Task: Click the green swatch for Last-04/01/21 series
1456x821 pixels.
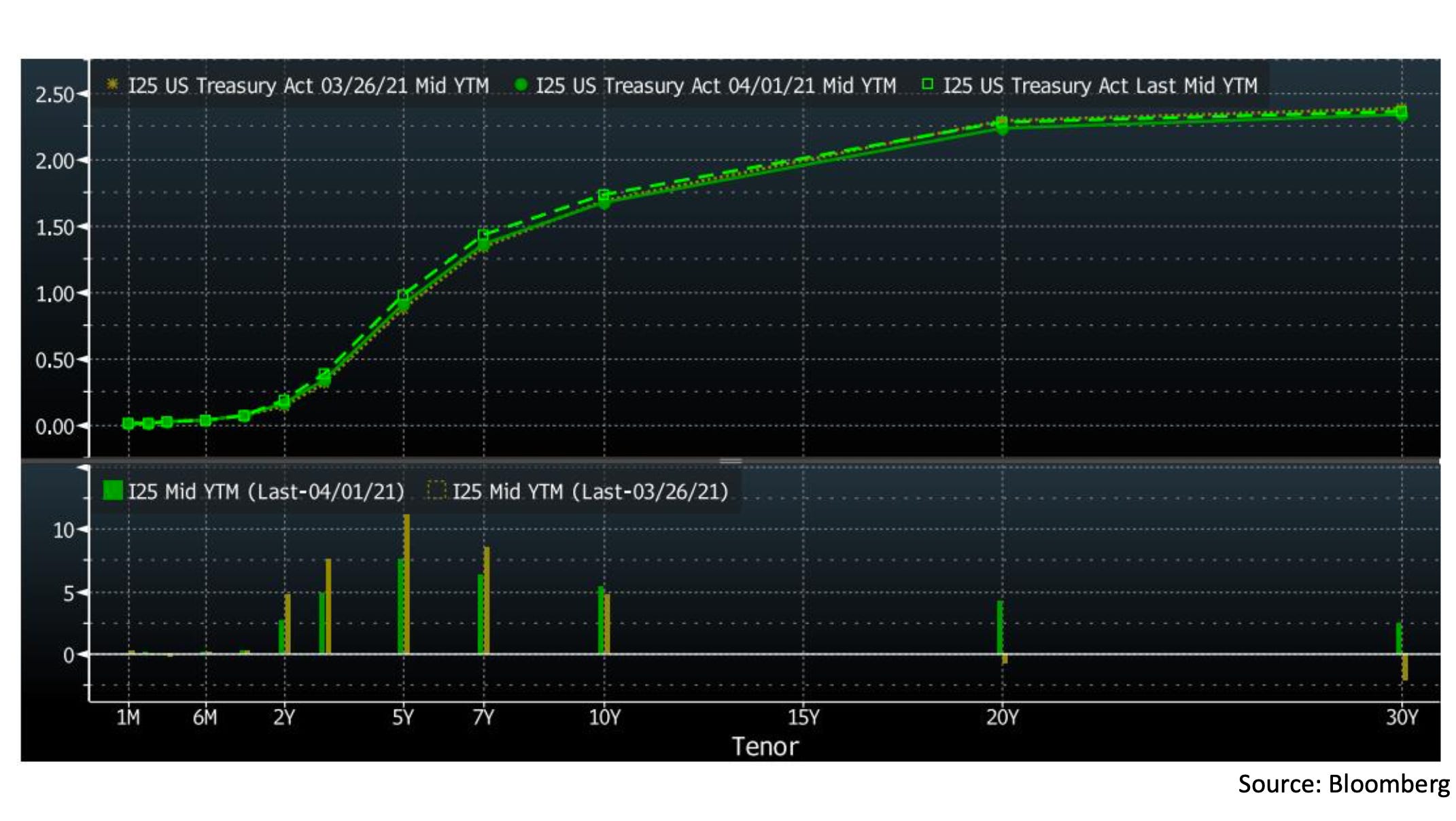Action: click(113, 490)
